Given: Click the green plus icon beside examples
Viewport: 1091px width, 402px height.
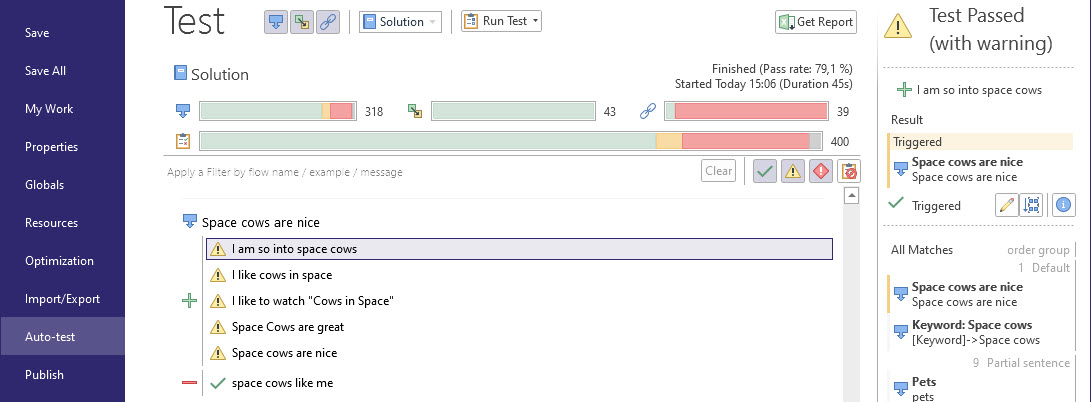Looking at the screenshot, I should click(x=190, y=301).
